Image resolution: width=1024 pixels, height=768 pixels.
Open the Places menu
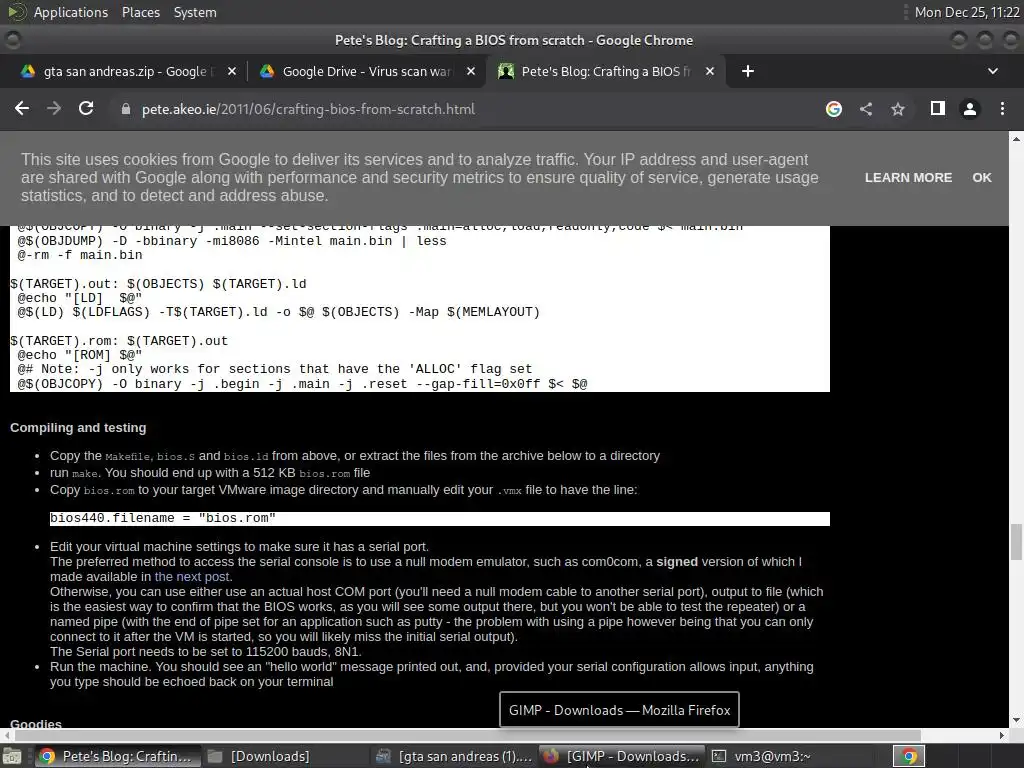(x=140, y=12)
